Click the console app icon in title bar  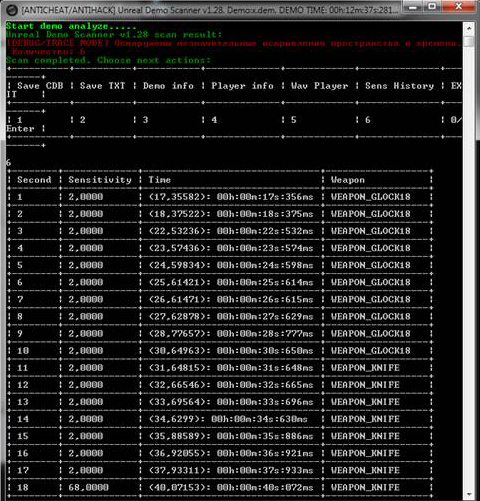(12, 10)
